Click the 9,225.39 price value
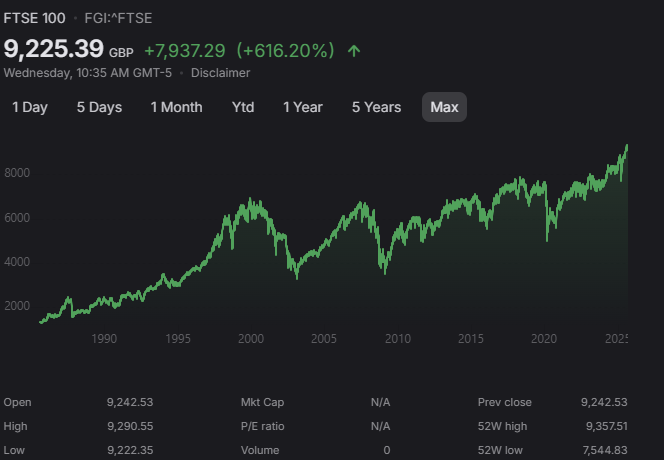Viewport: 664px width, 460px height. (x=53, y=49)
